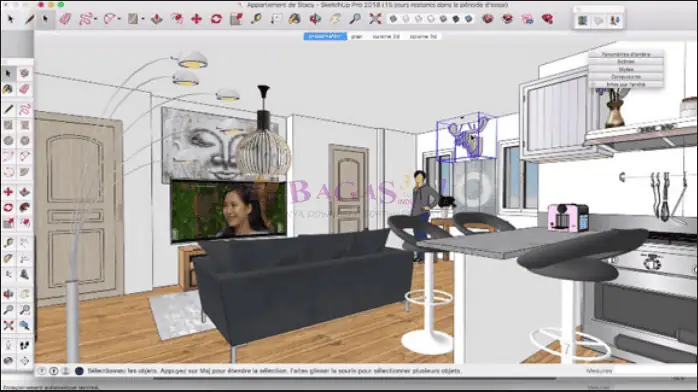The height and width of the screenshot is (392, 698).
Task: Select Walk footprints tool in left palette
Action: pyautogui.click(x=24, y=345)
